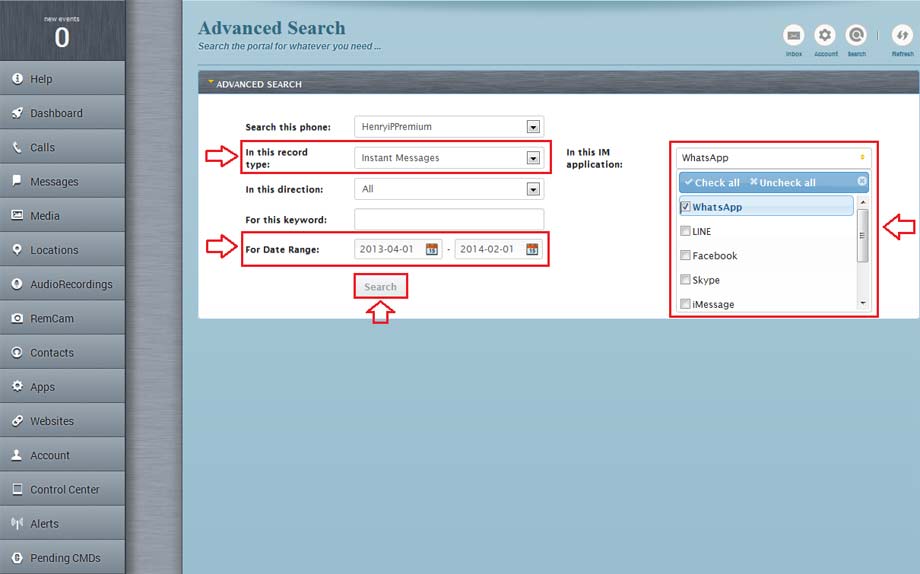Click the AudioRecordings microphone icon
Viewport: 920px width, 574px height.
point(17,283)
